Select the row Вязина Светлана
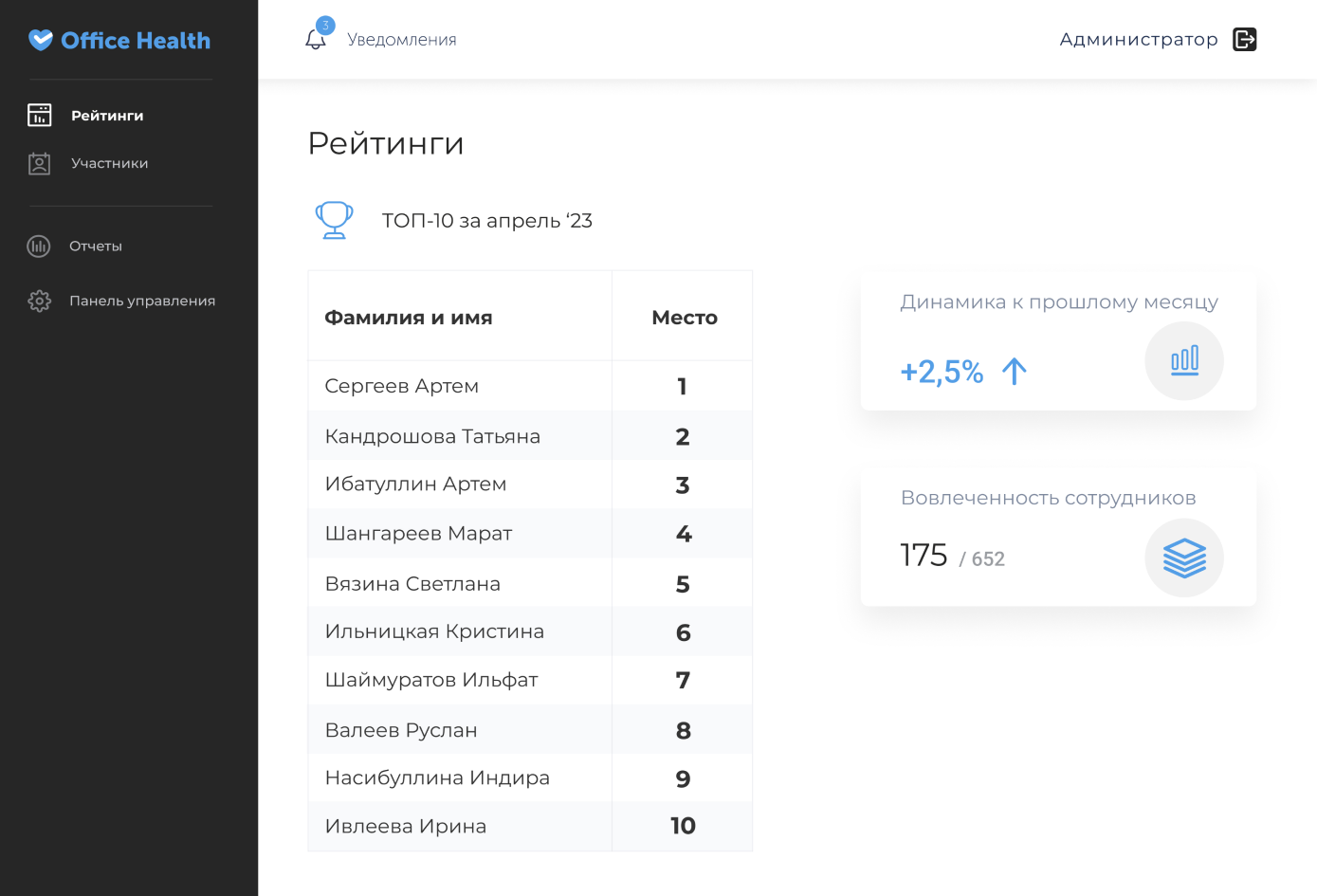Viewport: 1317px width, 896px height. tap(530, 583)
